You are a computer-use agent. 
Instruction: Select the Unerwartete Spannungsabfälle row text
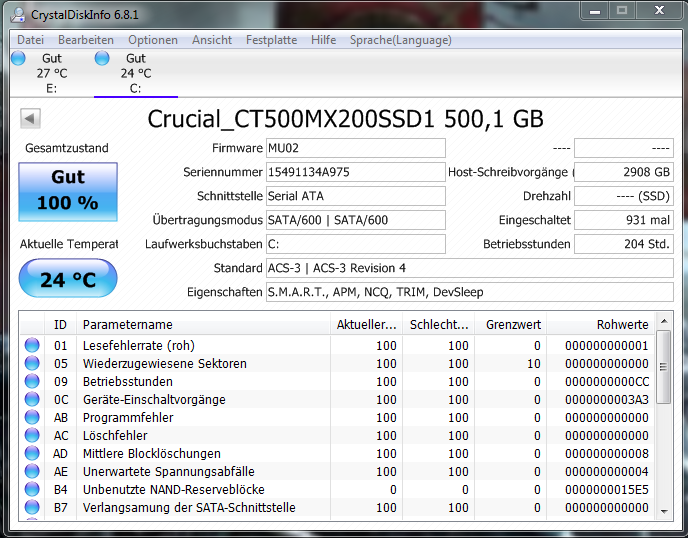click(168, 472)
